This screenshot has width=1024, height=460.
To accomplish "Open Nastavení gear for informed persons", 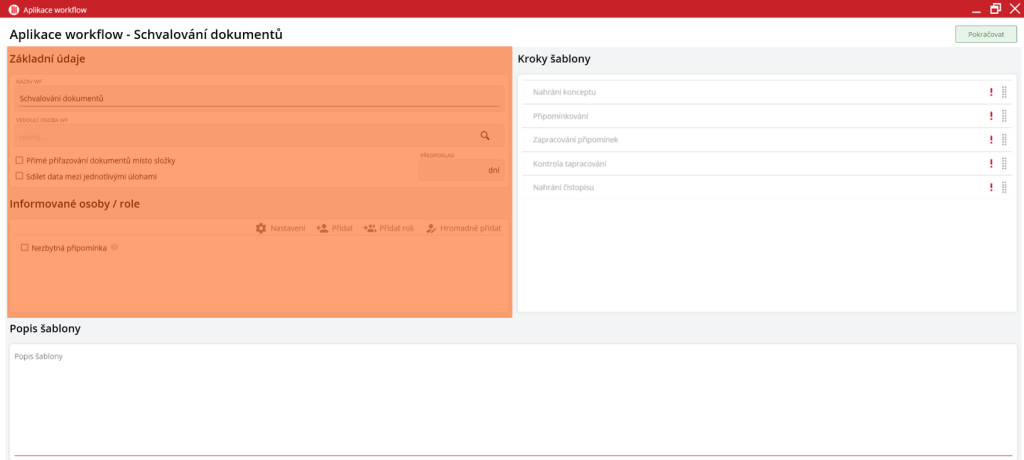I will click(x=261, y=228).
